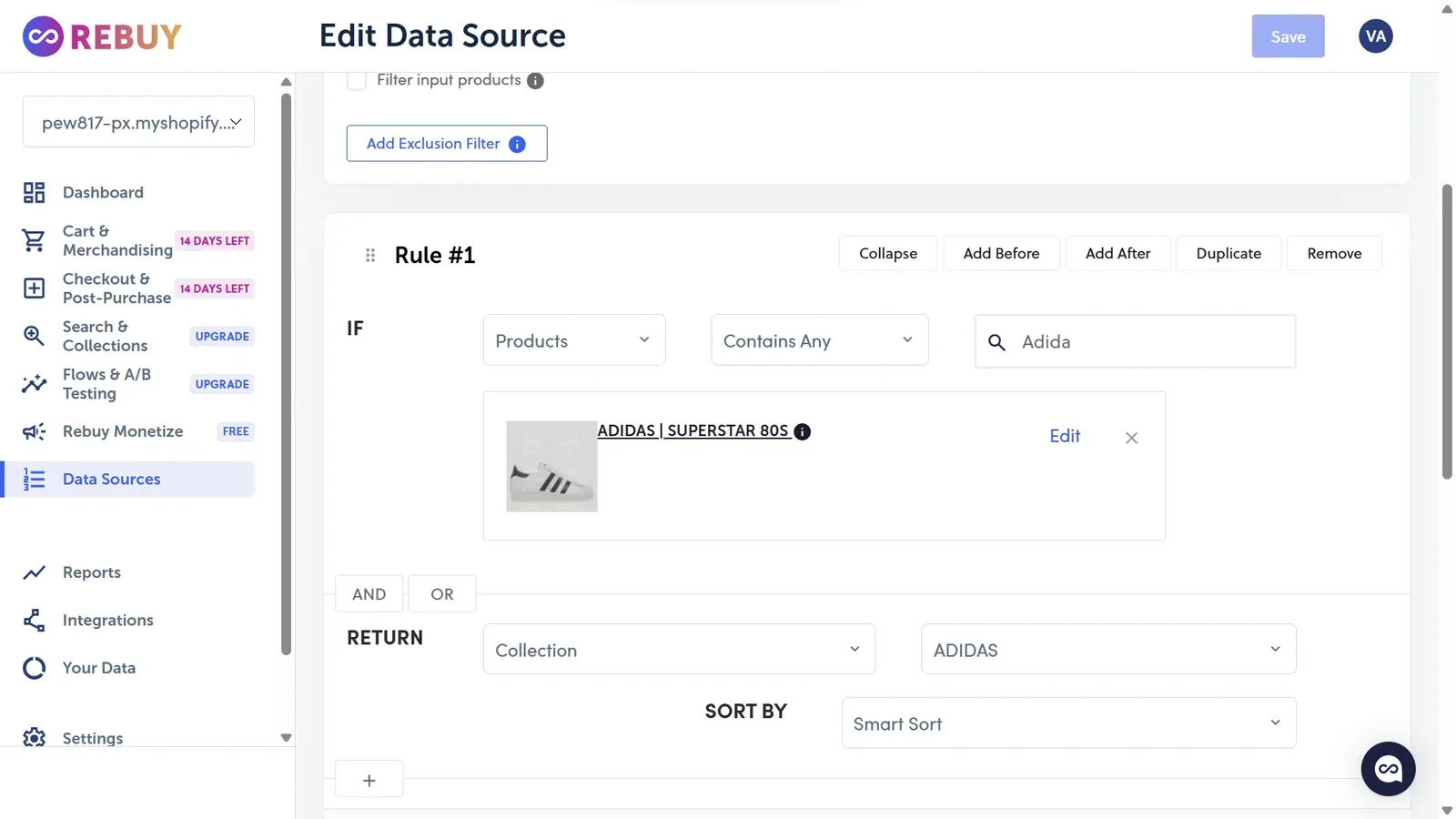Open Flows & A/B Testing section
The width and height of the screenshot is (1456, 819).
point(106,384)
